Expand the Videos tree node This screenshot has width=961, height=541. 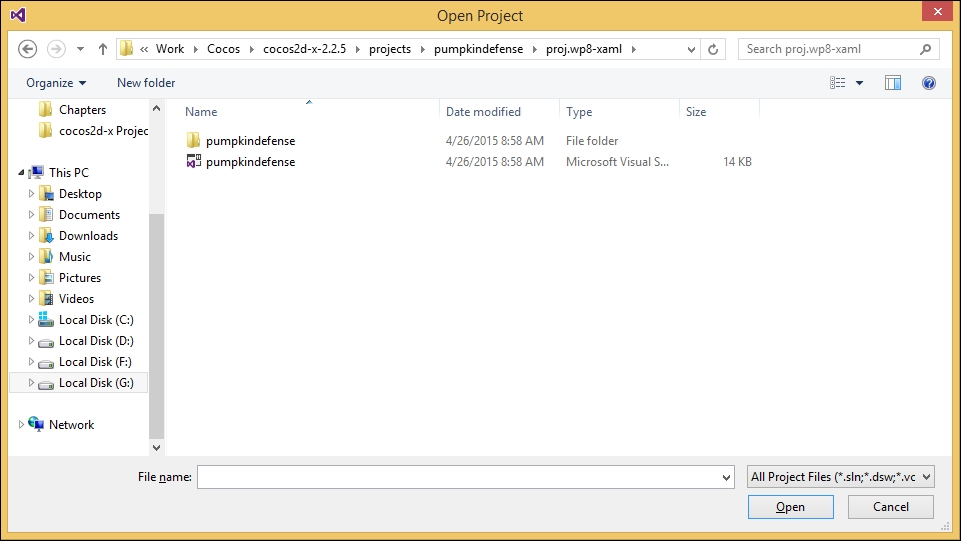pyautogui.click(x=31, y=298)
